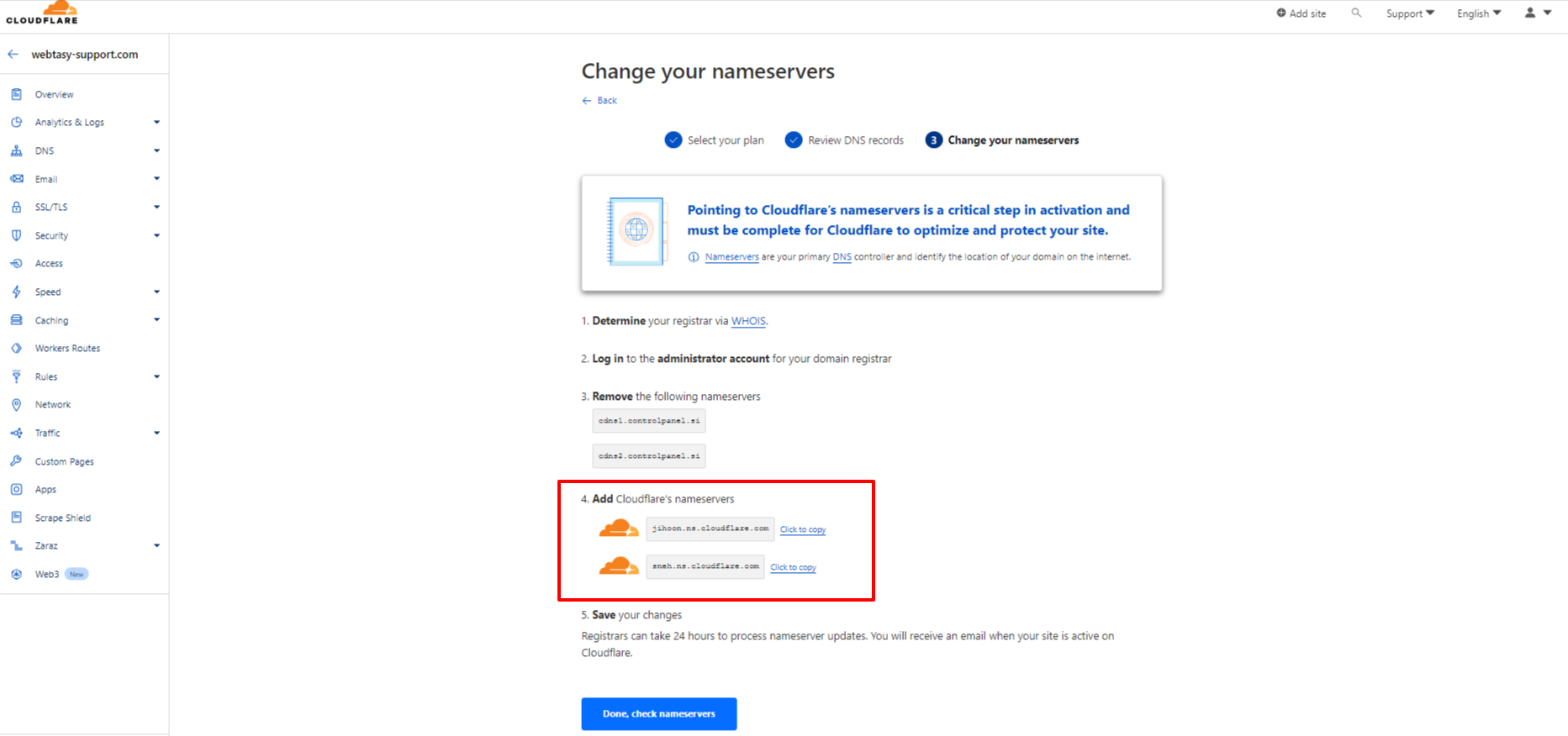The height and width of the screenshot is (736, 1568).
Task: Select the Speed lightning bolt icon
Action: coord(16,292)
